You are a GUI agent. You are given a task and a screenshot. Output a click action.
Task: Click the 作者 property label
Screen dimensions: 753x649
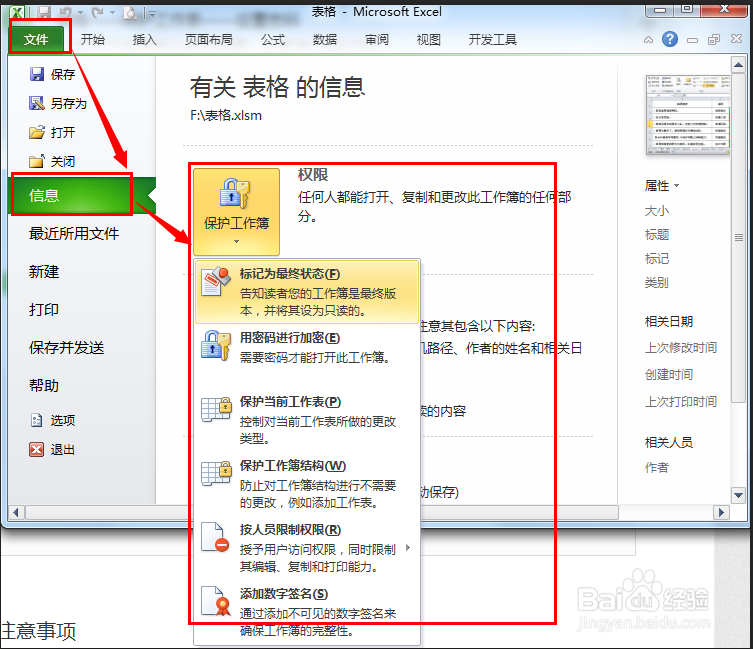tap(657, 467)
